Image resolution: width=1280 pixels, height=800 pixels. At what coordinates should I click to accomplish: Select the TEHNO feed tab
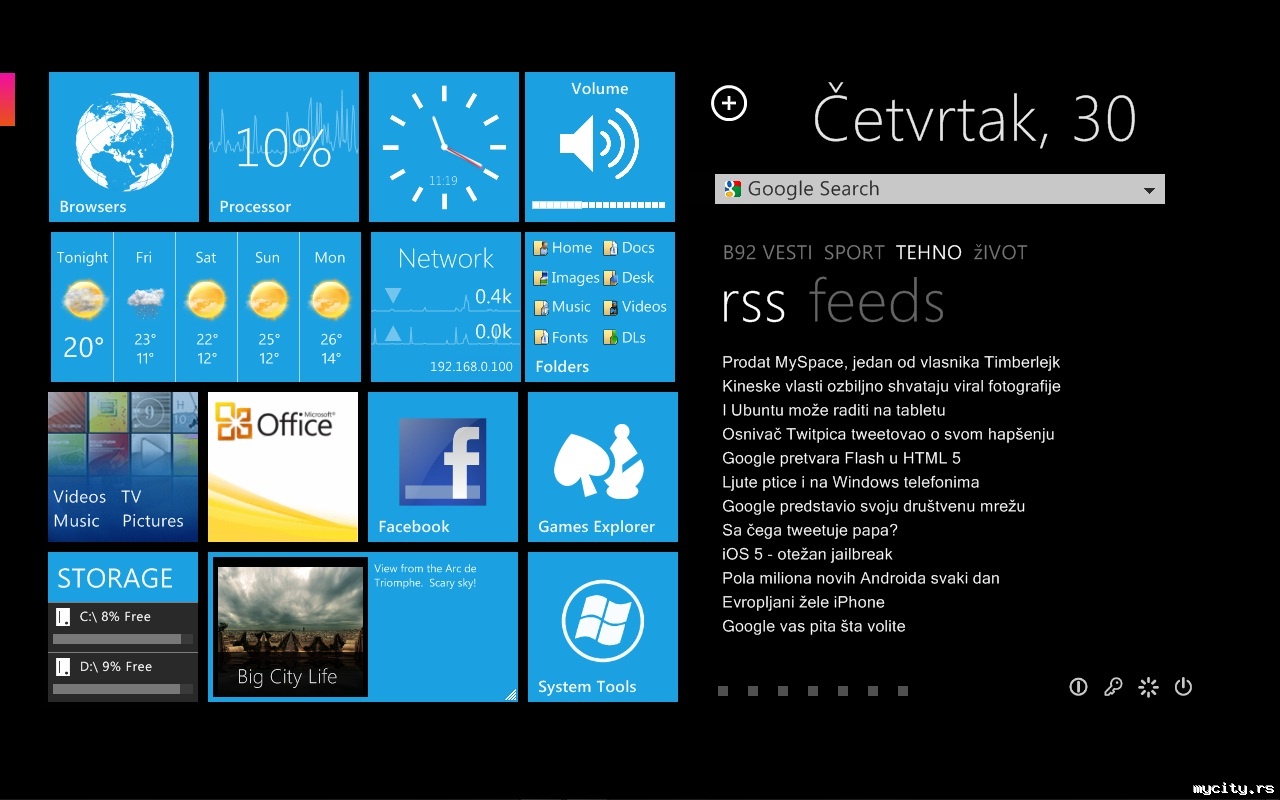coord(929,253)
